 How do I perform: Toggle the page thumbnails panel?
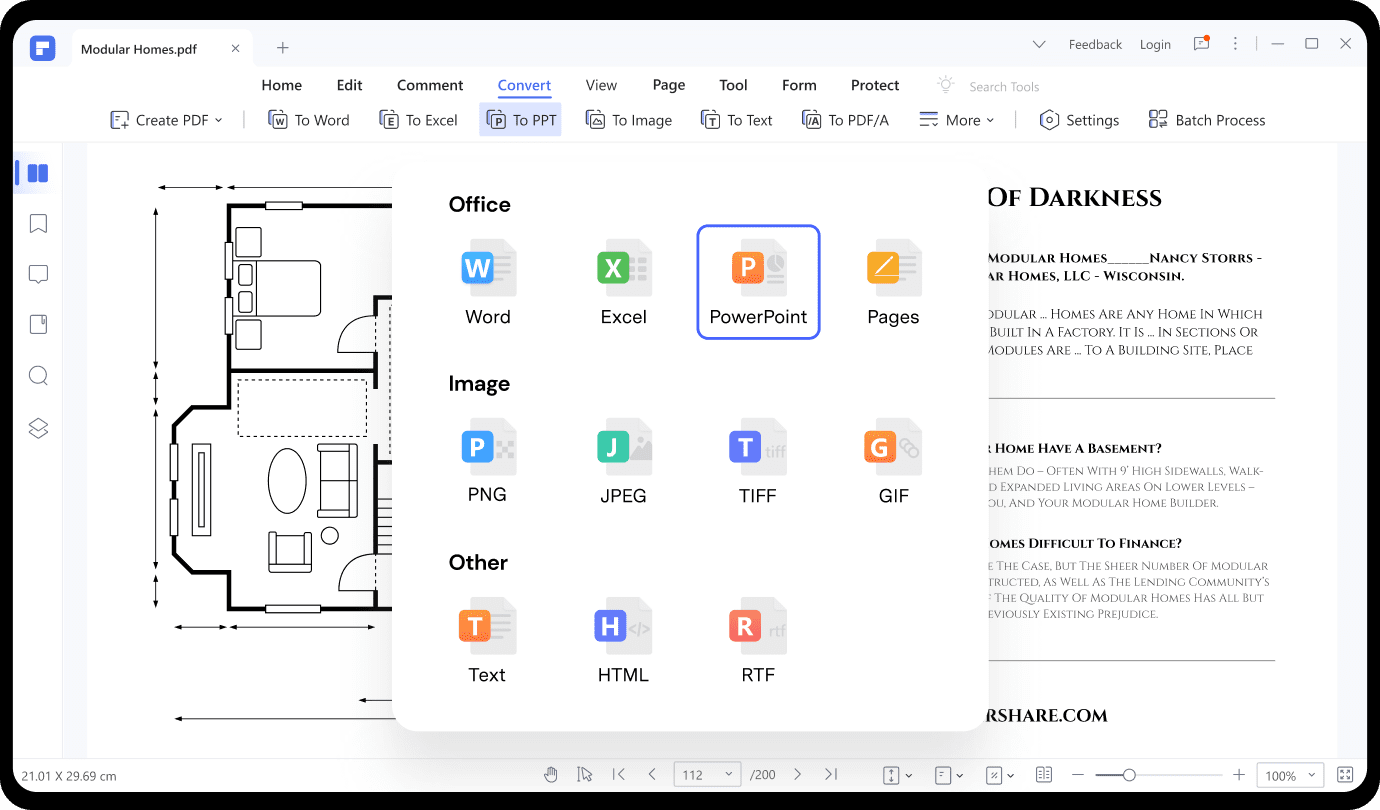click(x=38, y=173)
